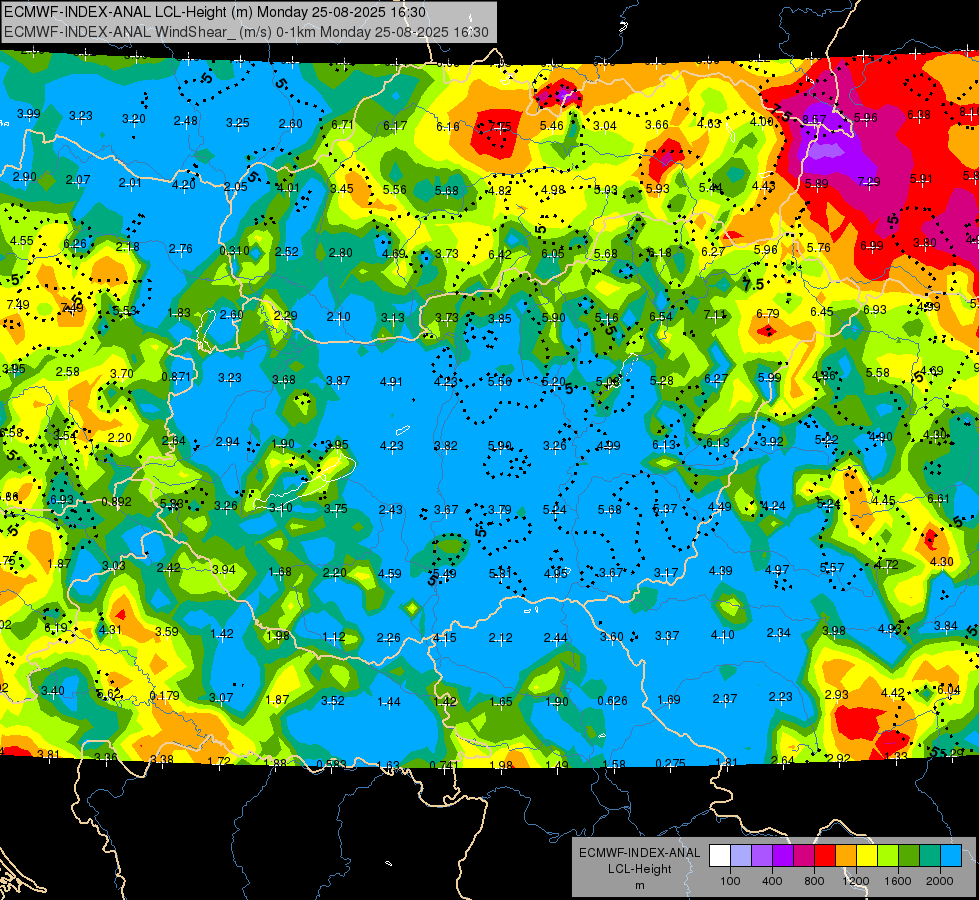
Task: Click the wind shear value 0.275
Action: [x=671, y=763]
